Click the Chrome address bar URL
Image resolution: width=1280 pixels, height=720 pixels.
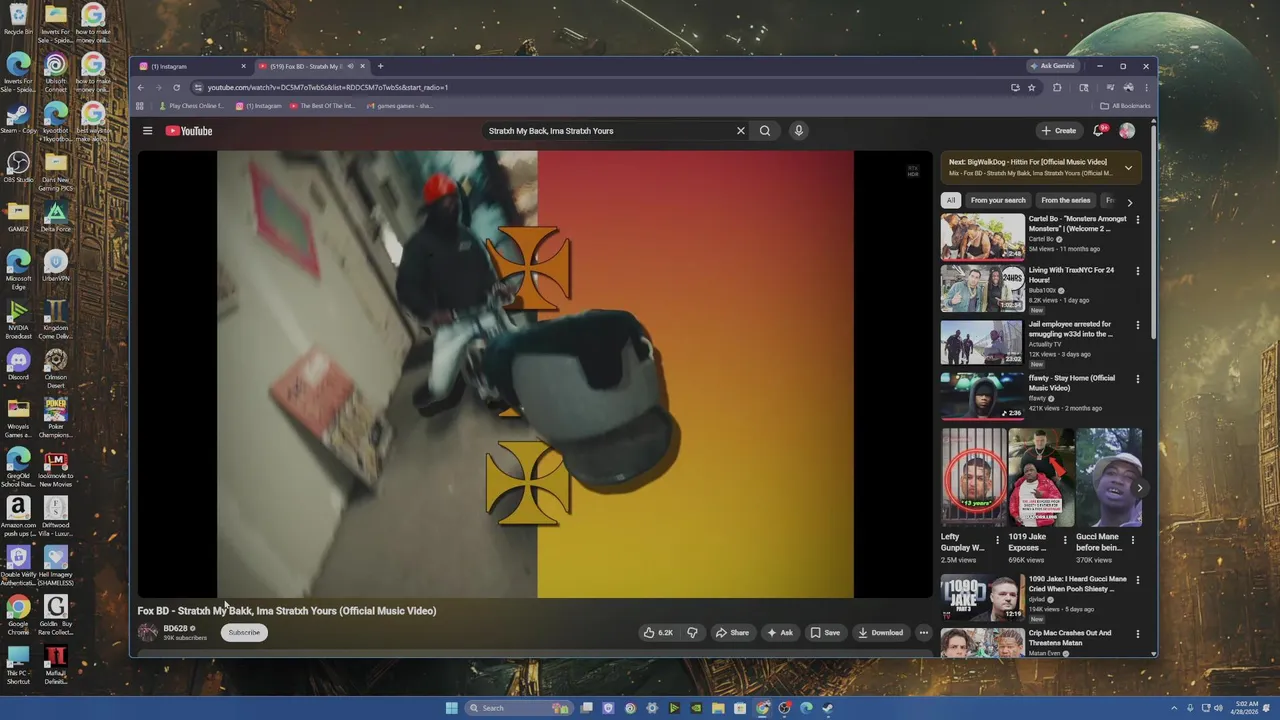click(x=328, y=87)
